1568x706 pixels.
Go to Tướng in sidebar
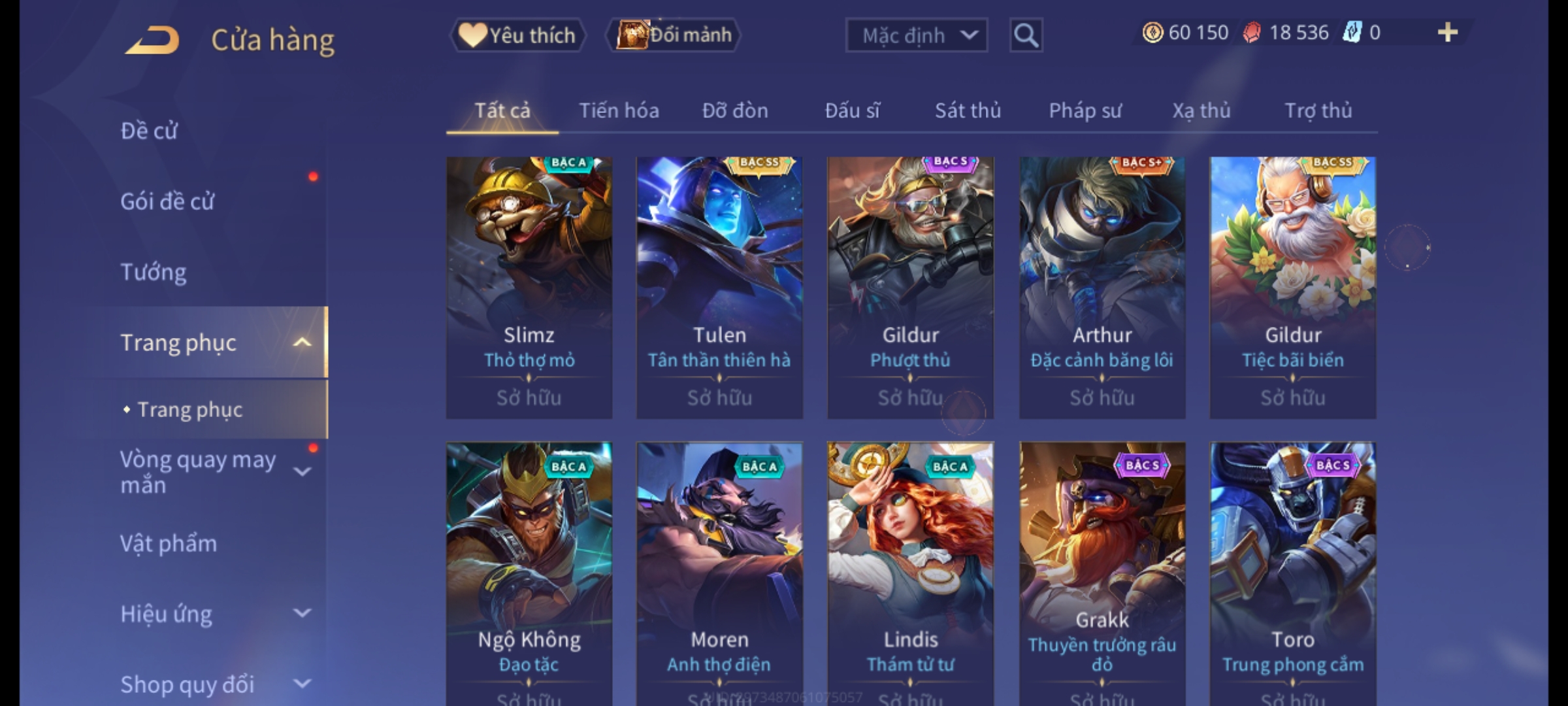pyautogui.click(x=154, y=272)
